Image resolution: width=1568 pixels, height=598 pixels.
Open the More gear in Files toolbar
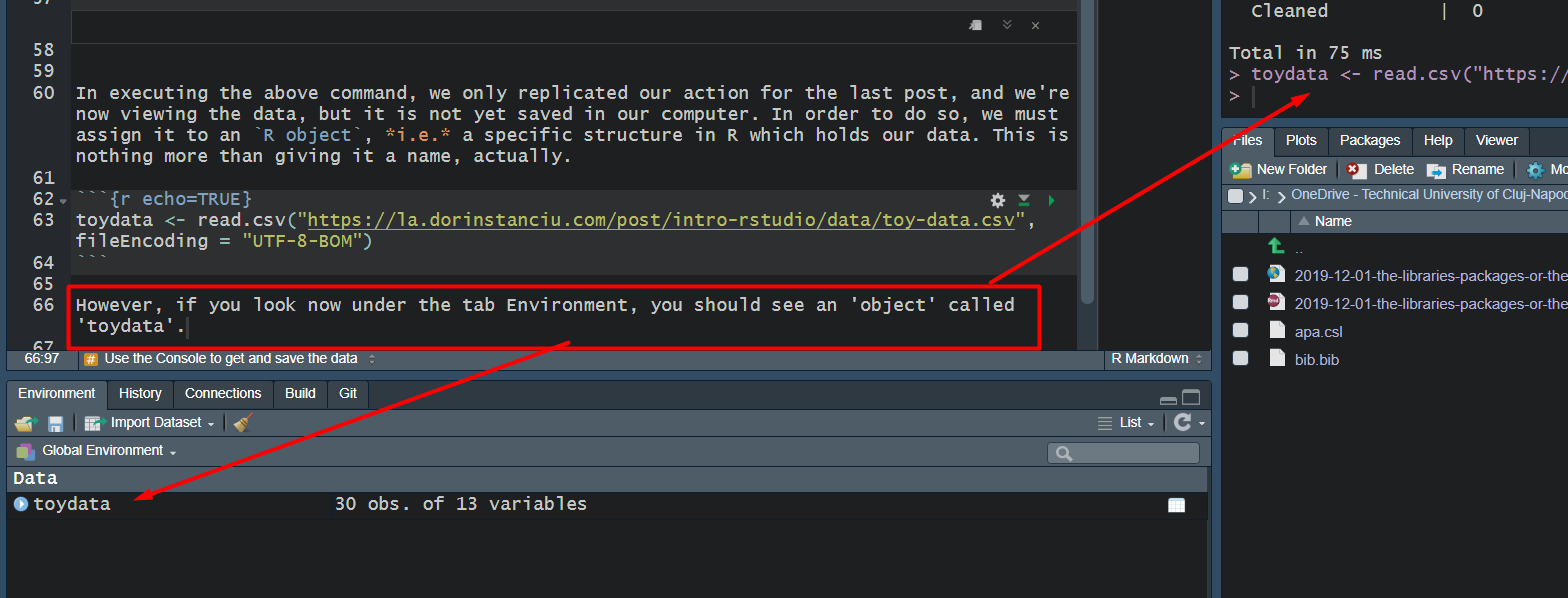pyautogui.click(x=1535, y=170)
